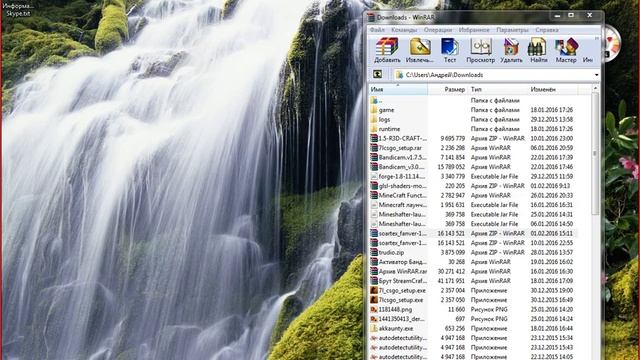The height and width of the screenshot is (360, 640).
Task: Select the Minecraft лаунч jar icon
Action: pyautogui.click(x=373, y=205)
